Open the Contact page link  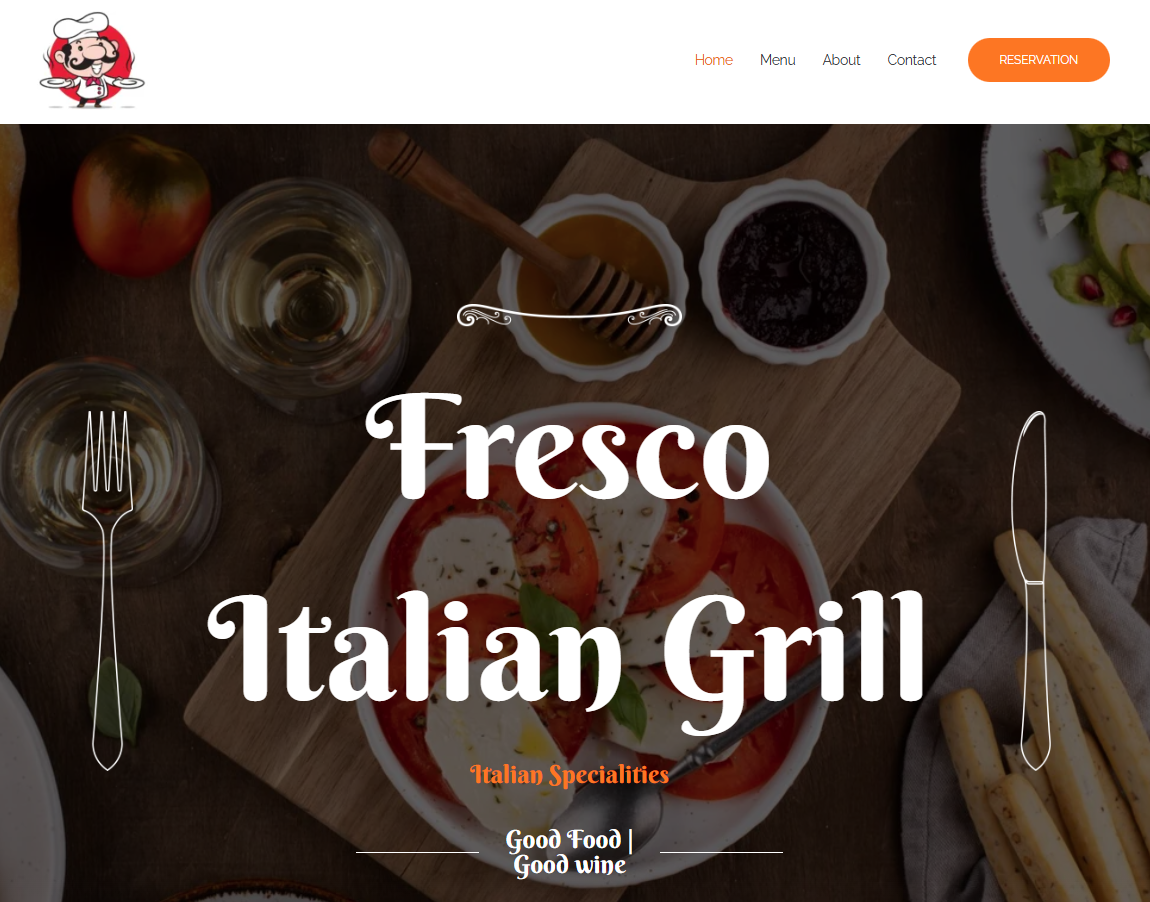coord(912,60)
